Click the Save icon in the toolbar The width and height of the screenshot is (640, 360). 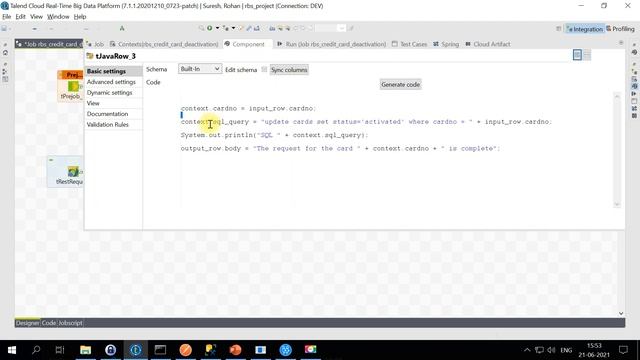pyautogui.click(x=4, y=29)
